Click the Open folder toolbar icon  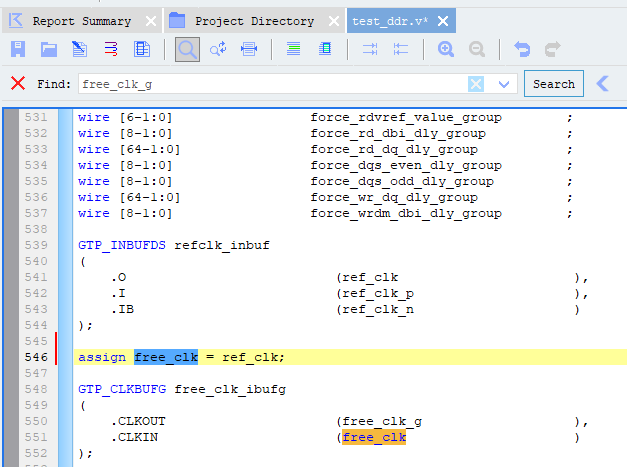(x=49, y=49)
